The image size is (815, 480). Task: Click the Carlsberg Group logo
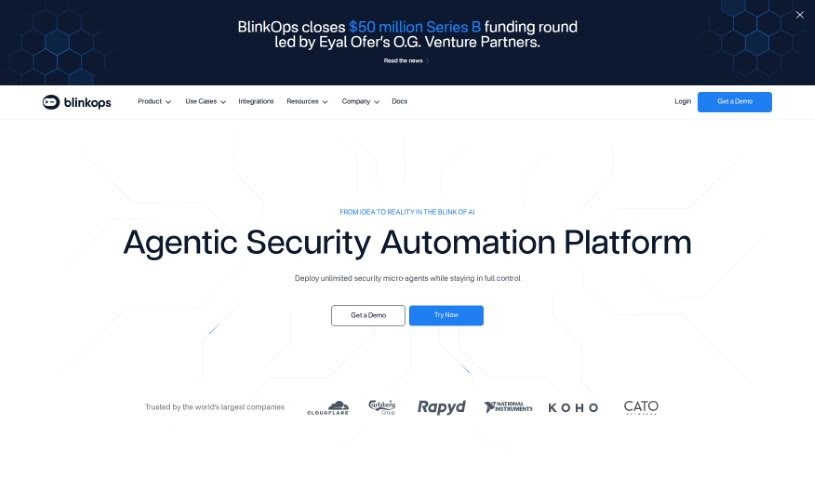(382, 407)
